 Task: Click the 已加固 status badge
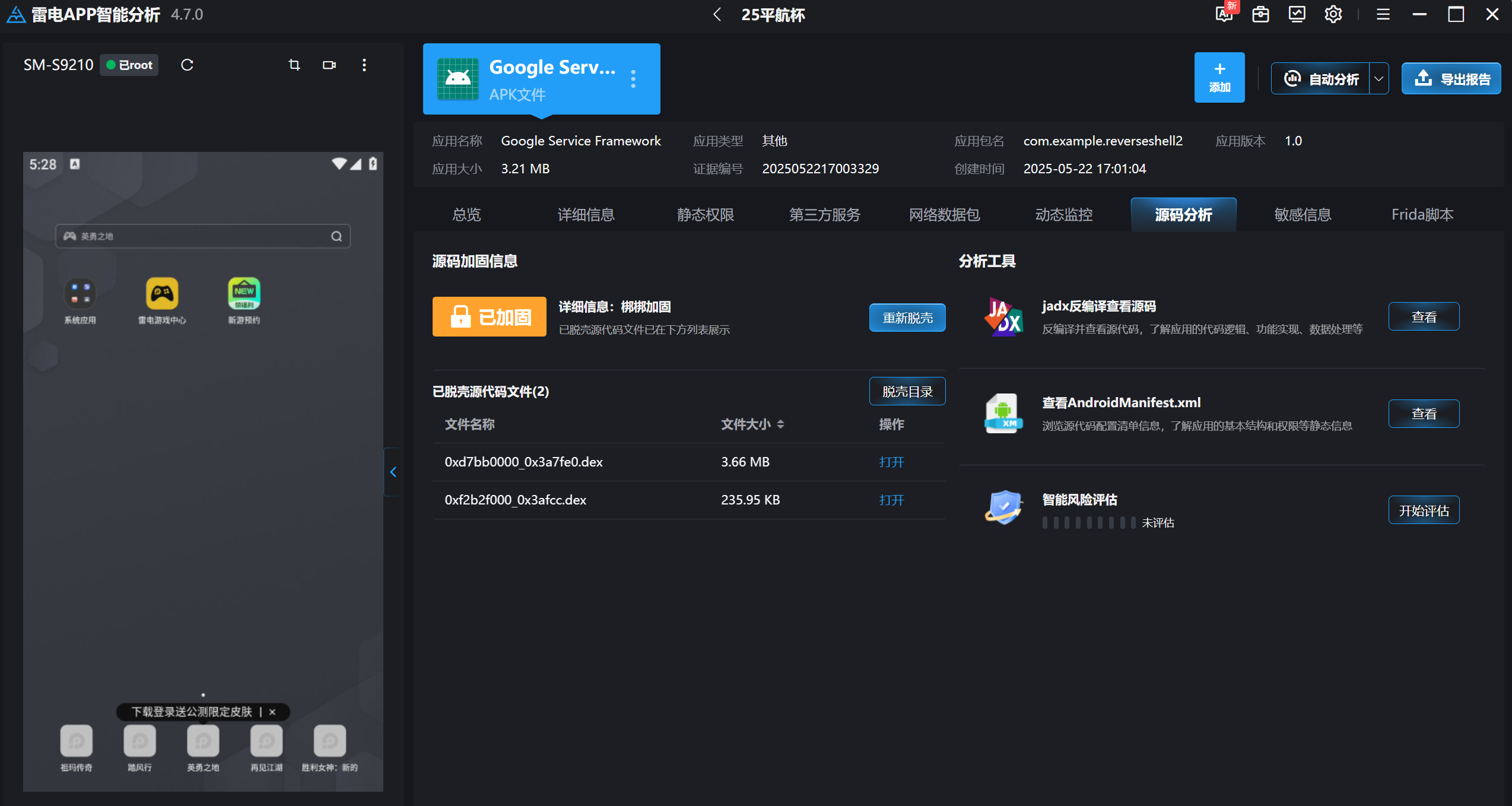point(489,317)
